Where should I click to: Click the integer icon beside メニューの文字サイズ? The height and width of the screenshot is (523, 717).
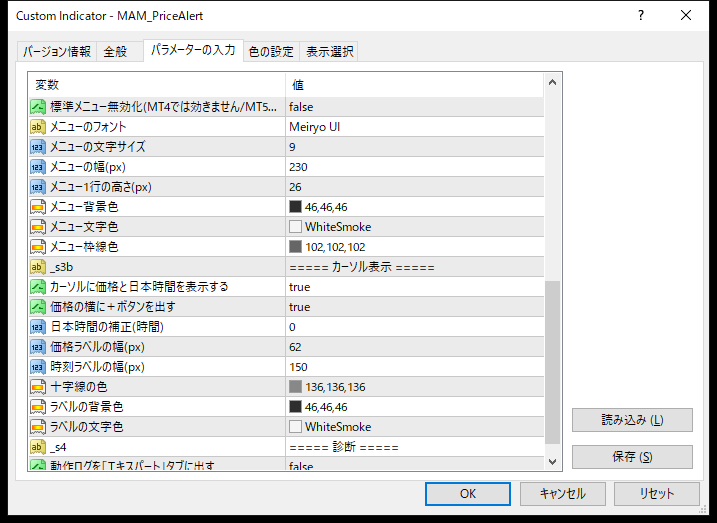point(38,147)
